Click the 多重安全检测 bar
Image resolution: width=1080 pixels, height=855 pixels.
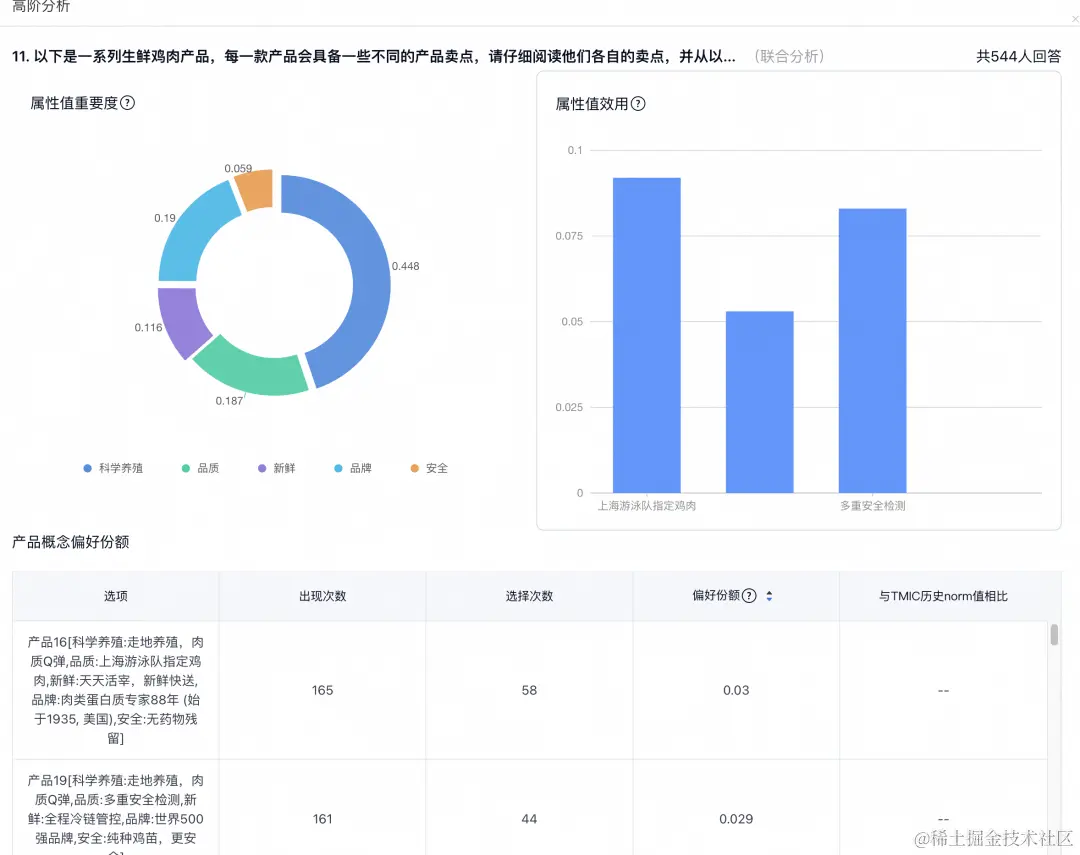pos(873,350)
